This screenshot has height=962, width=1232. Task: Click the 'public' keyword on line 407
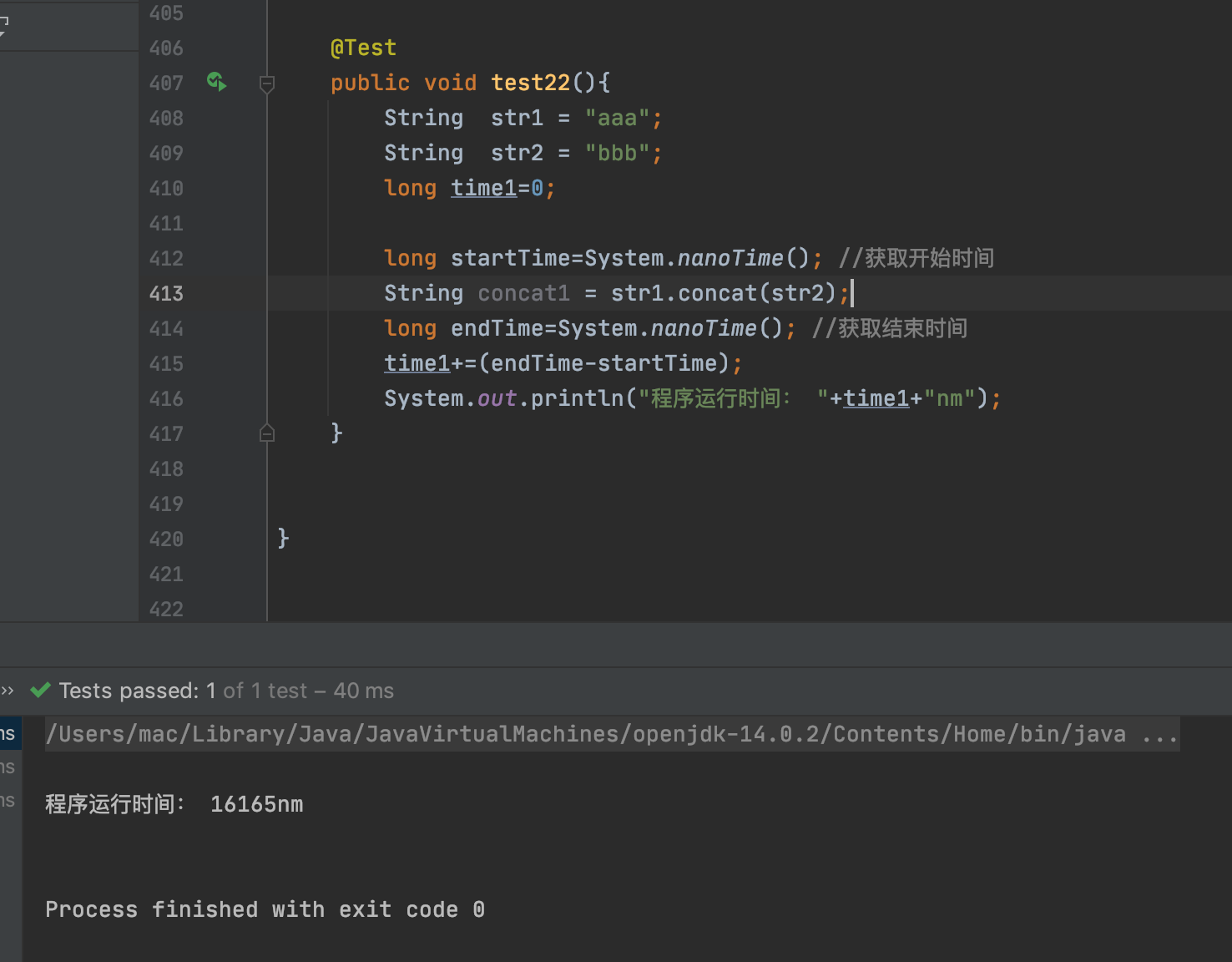(x=370, y=83)
